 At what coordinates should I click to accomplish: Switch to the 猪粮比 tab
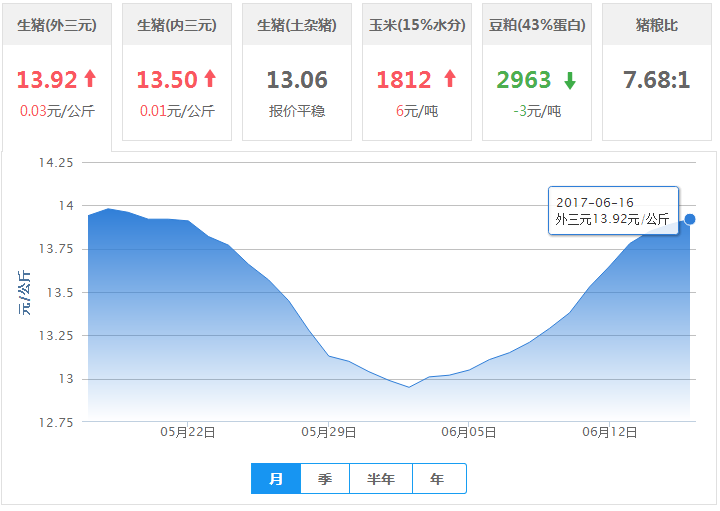click(x=657, y=24)
